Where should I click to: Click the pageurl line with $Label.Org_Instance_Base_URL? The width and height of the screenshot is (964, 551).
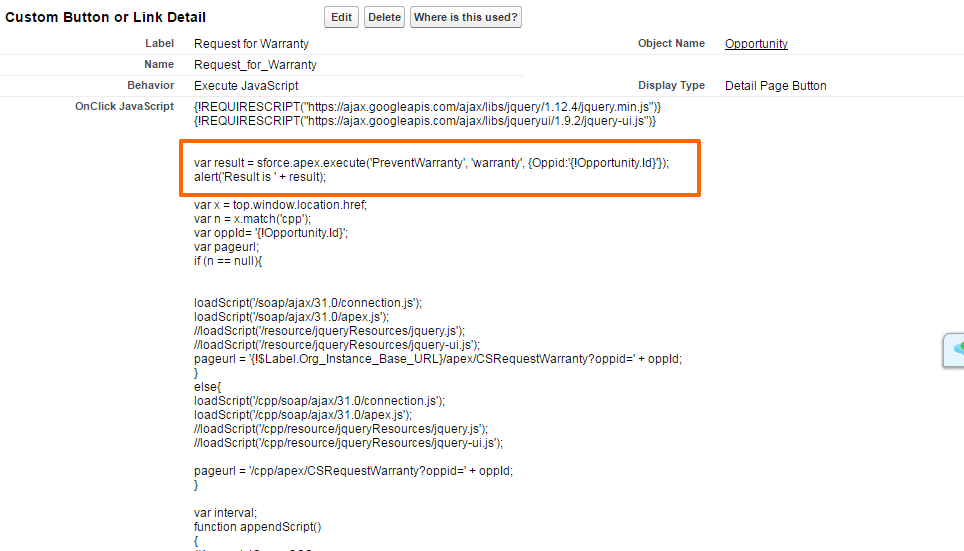[x=438, y=359]
